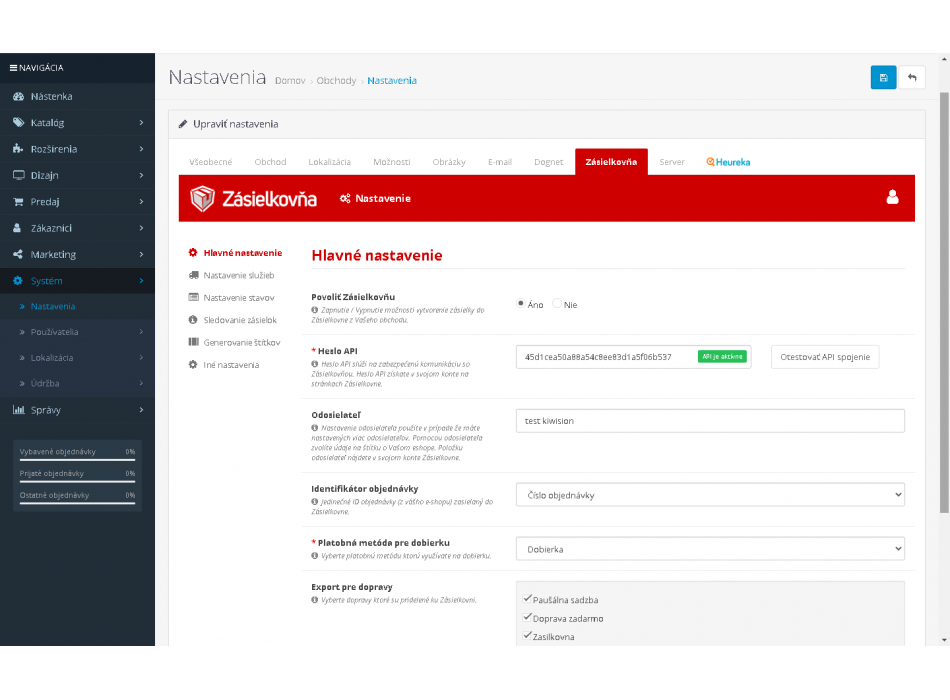Click the barcode icon beside Generovanie štítkov
The width and height of the screenshot is (950, 700).
coord(193,342)
